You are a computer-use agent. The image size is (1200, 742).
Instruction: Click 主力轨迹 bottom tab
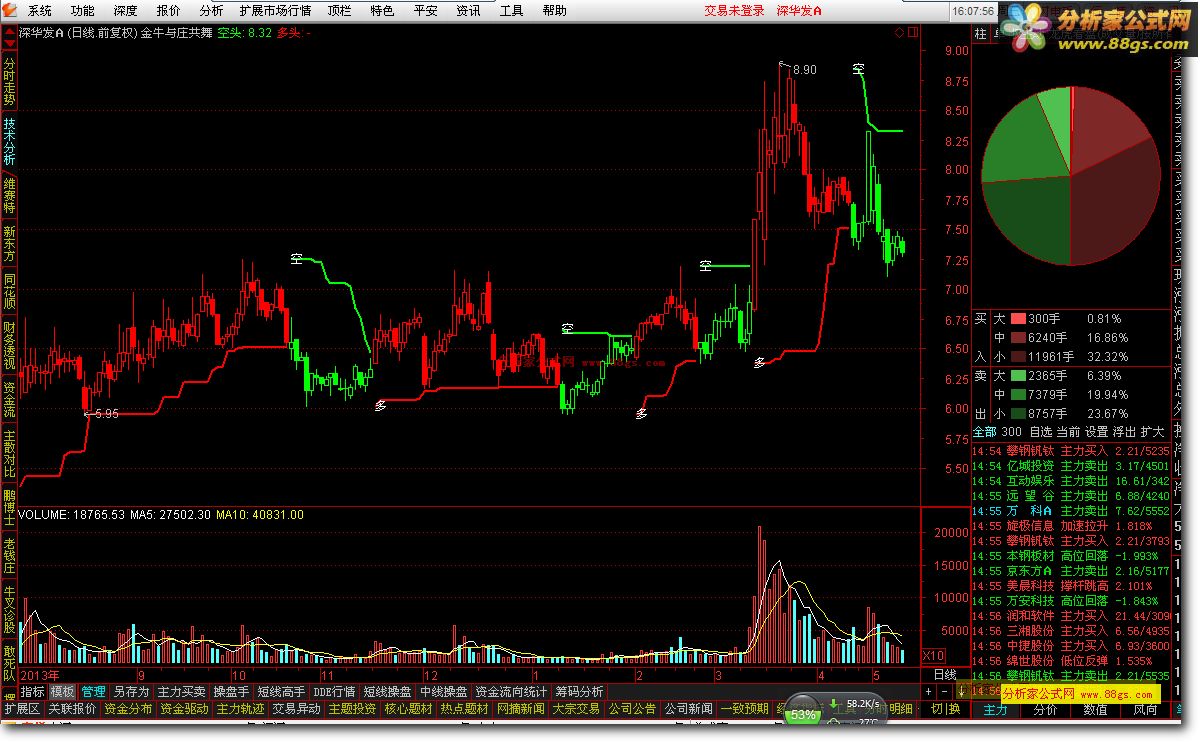[x=240, y=709]
